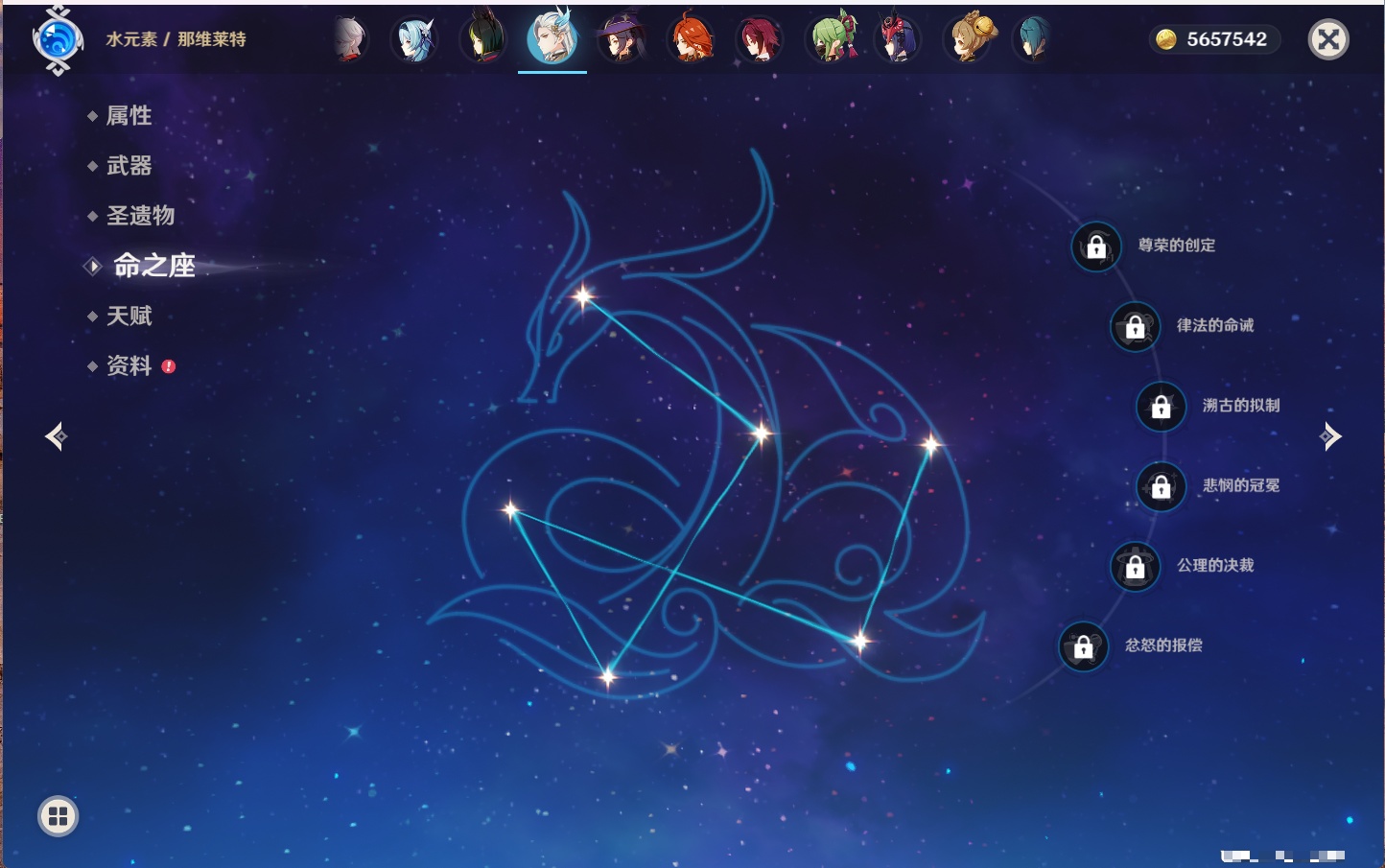Go to the next character with right arrow
Image resolution: width=1385 pixels, height=868 pixels.
(x=1330, y=436)
